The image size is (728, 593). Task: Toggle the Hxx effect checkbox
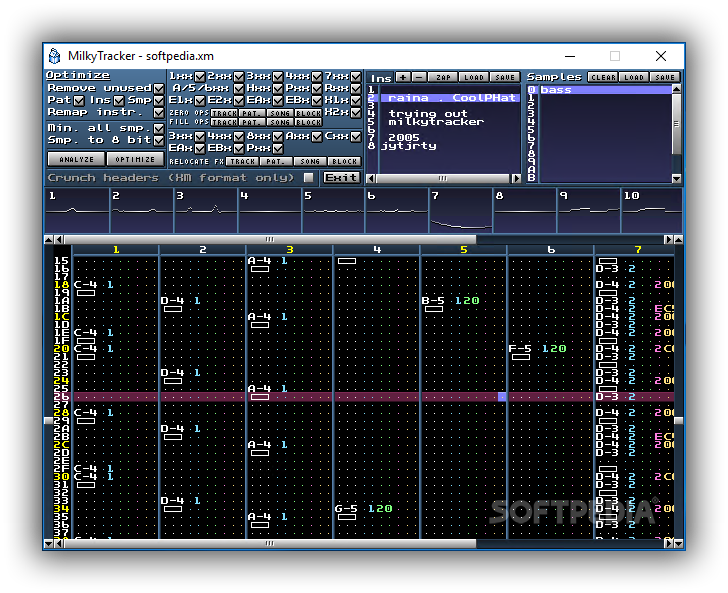pyautogui.click(x=278, y=88)
